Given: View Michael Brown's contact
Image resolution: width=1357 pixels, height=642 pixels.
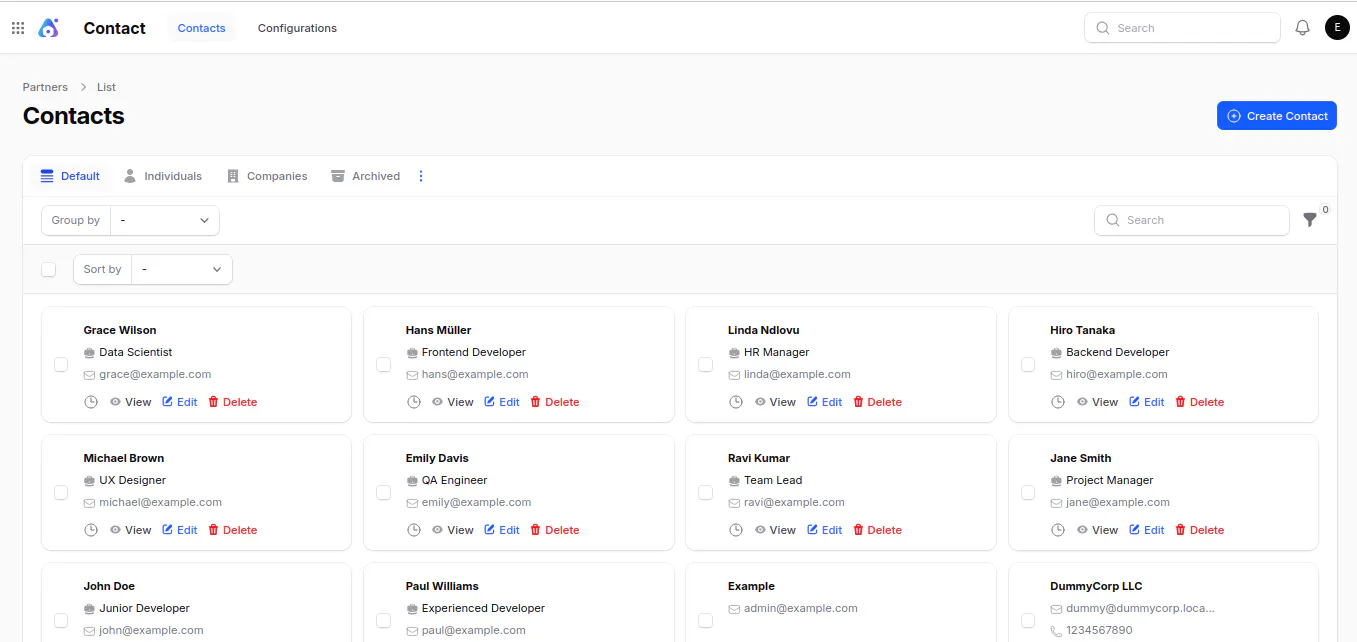Looking at the screenshot, I should coord(131,530).
